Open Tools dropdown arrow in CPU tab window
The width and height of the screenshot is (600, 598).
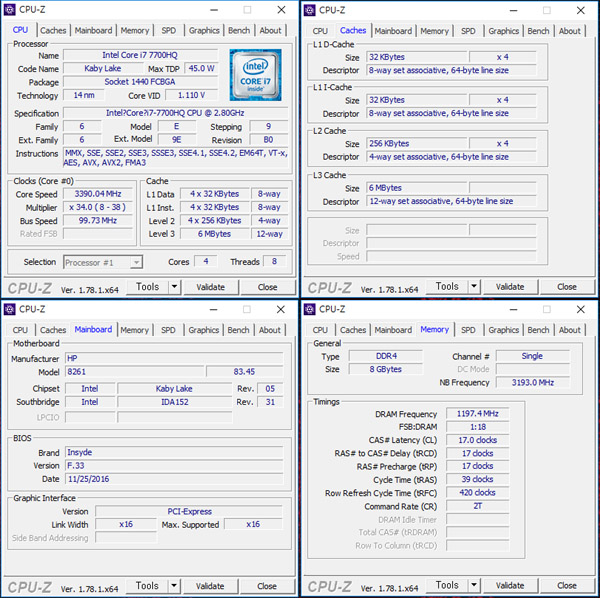point(174,287)
